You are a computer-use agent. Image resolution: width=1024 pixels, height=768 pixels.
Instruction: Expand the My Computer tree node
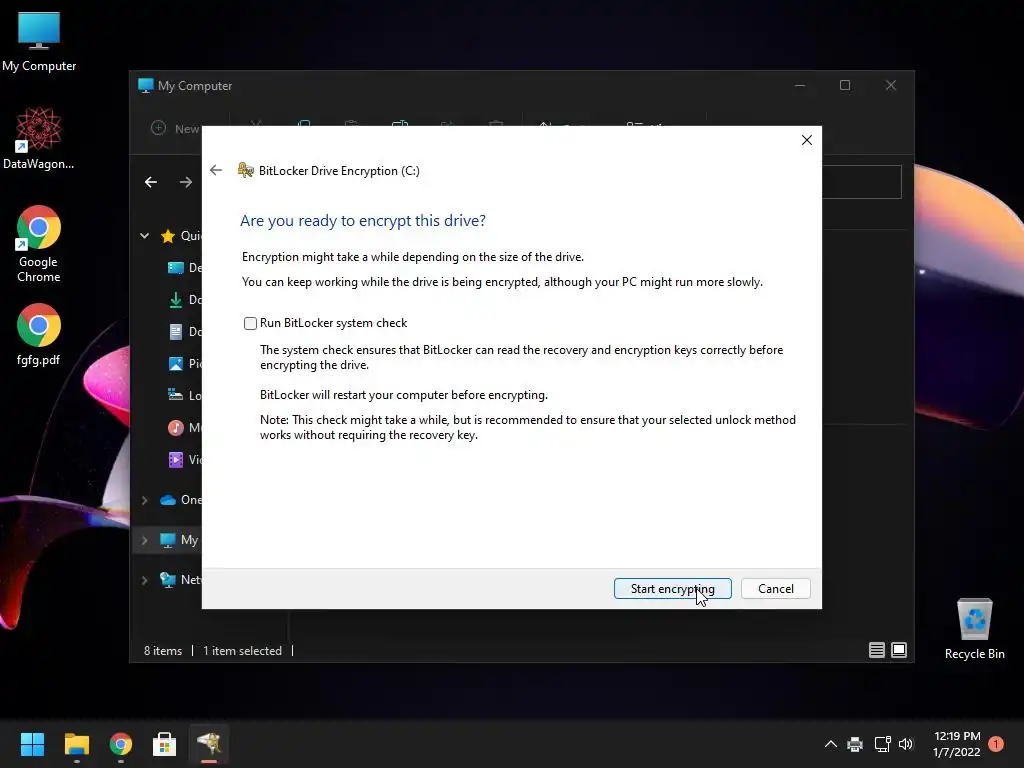144,540
